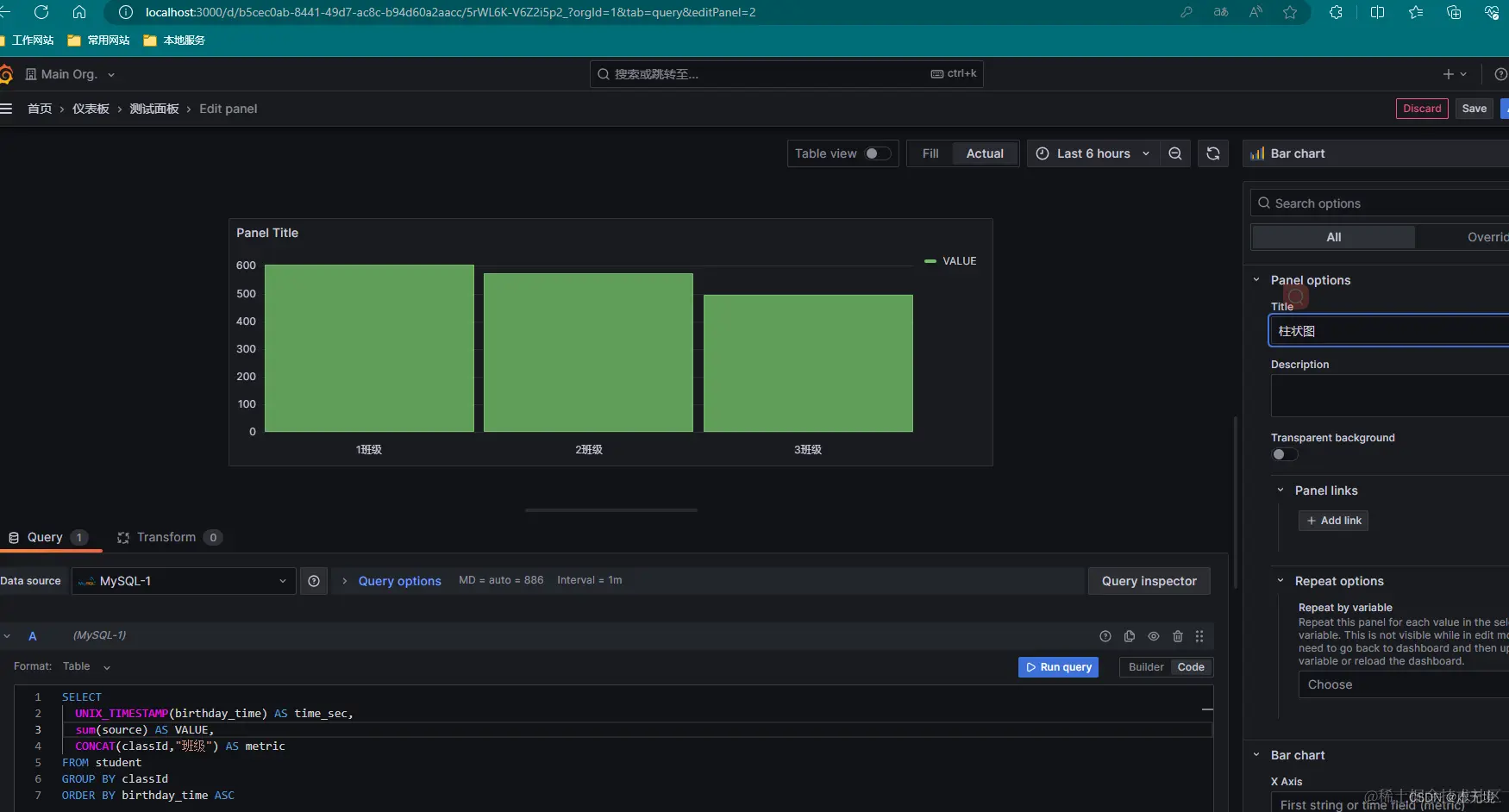Show query A help
Image resolution: width=1509 pixels, height=812 pixels.
click(x=1105, y=636)
